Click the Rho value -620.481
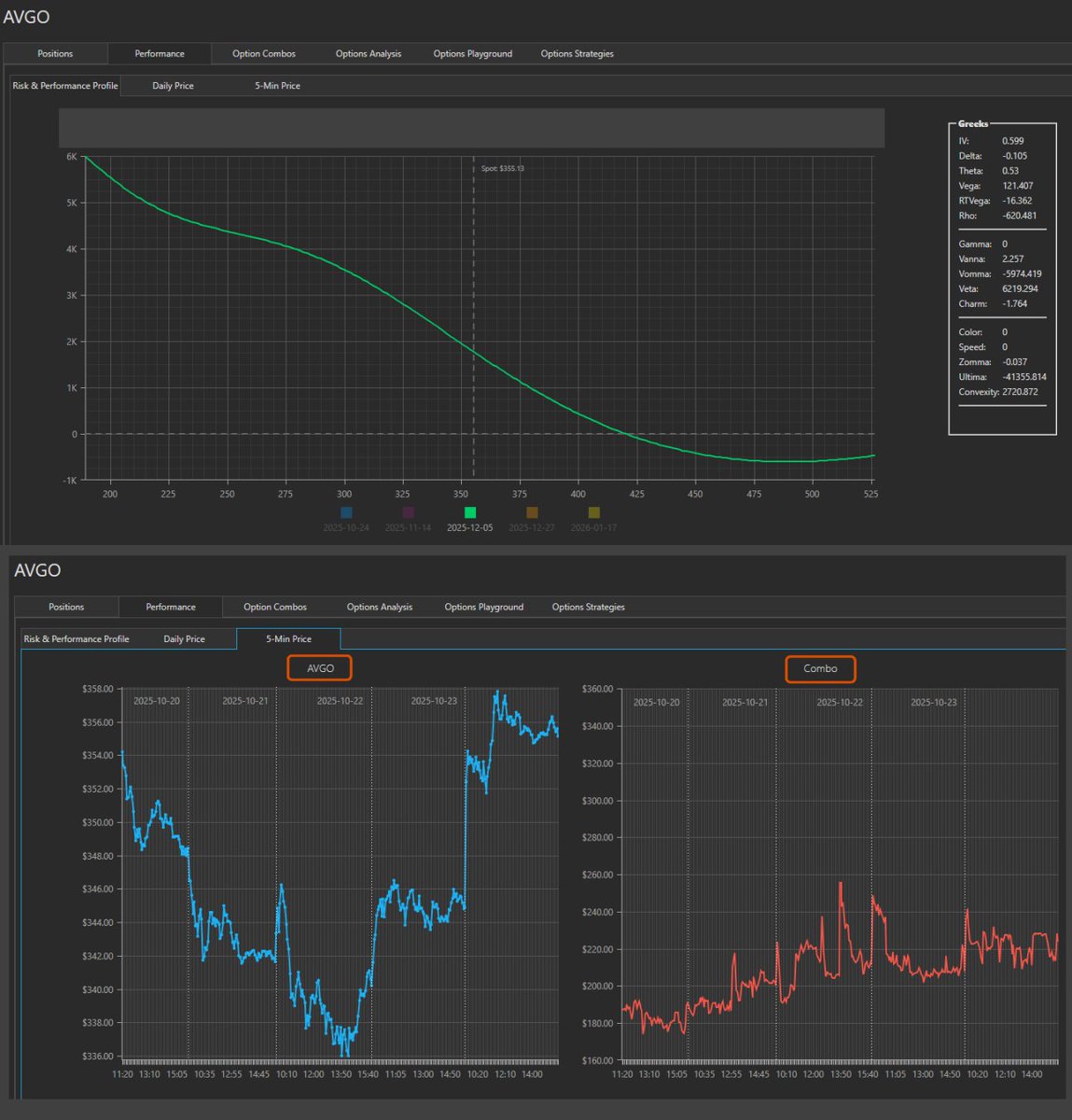Screen dimensions: 1072x1120 click(x=1020, y=216)
